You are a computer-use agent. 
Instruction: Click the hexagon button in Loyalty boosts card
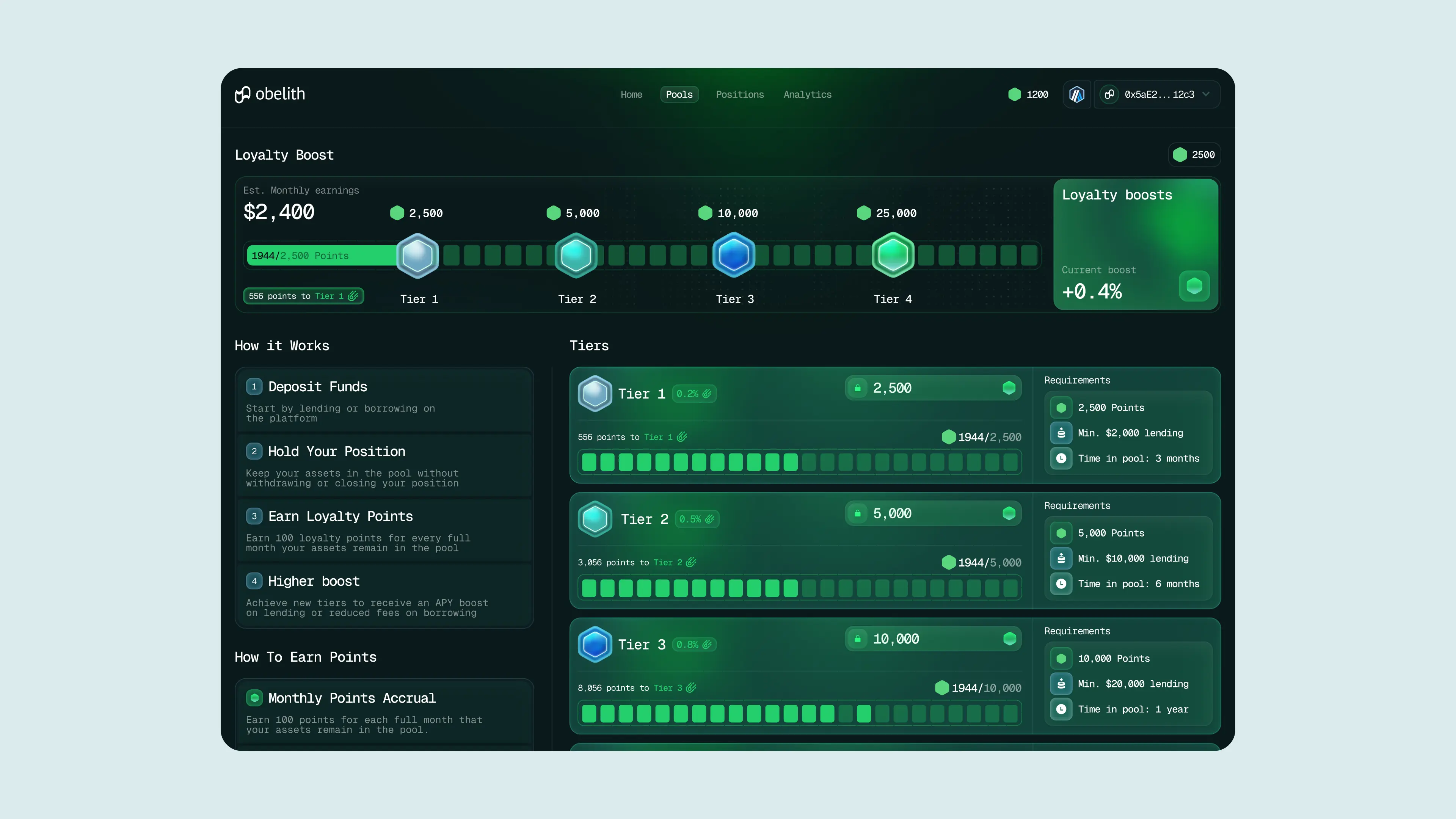coord(1194,286)
